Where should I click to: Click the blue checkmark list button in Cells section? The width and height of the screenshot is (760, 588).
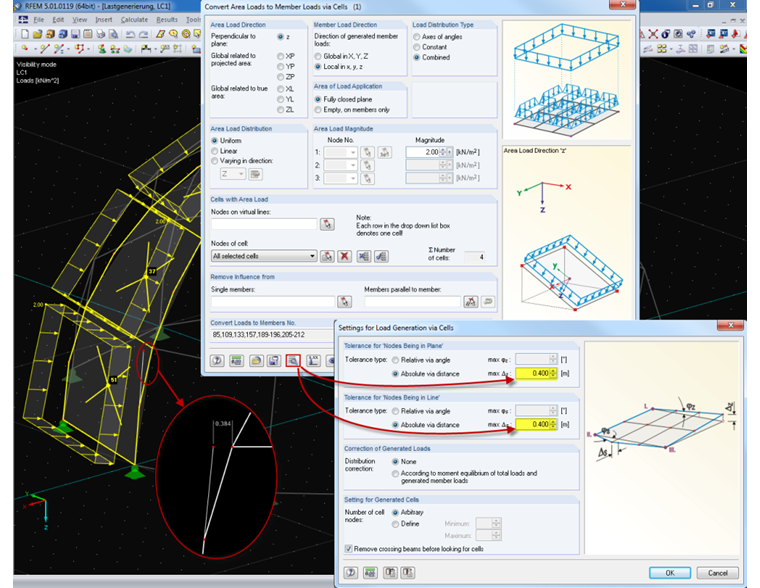pyautogui.click(x=381, y=256)
